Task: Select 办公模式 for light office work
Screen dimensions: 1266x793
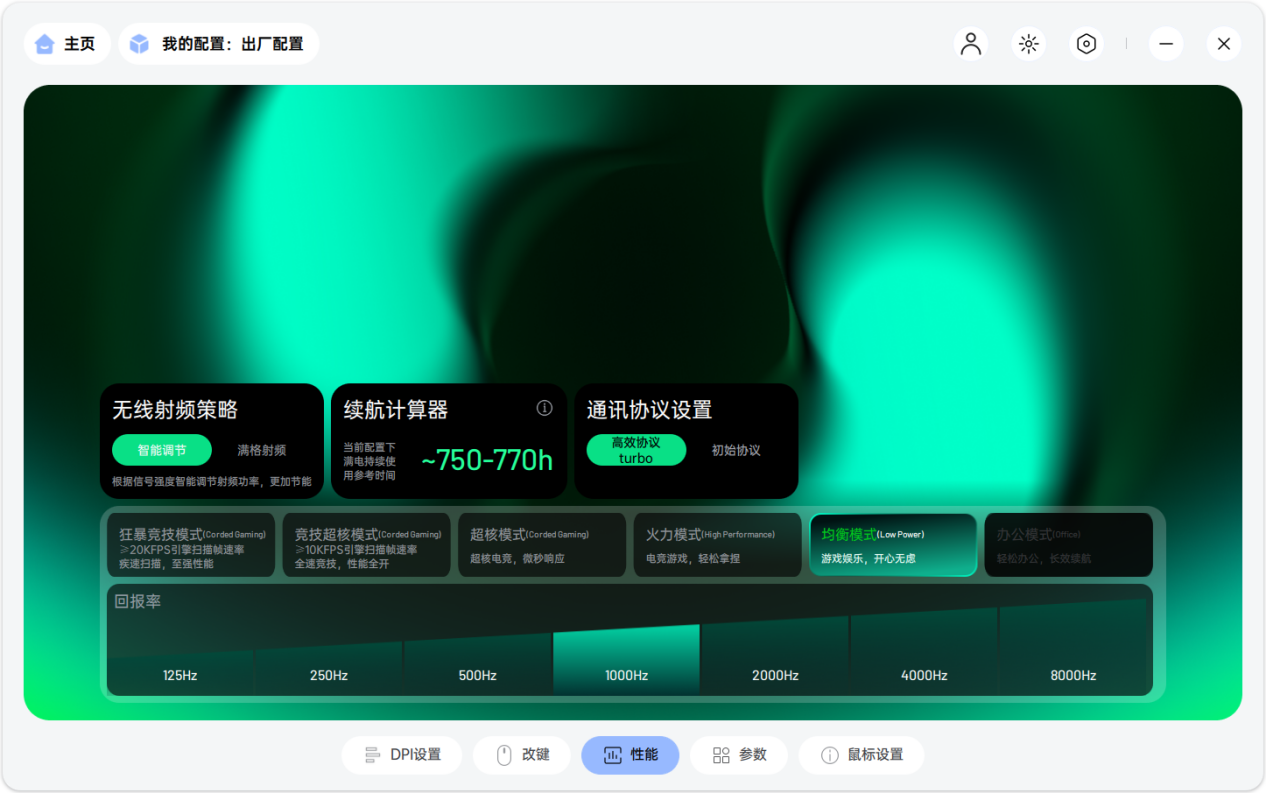Action: 1068,545
